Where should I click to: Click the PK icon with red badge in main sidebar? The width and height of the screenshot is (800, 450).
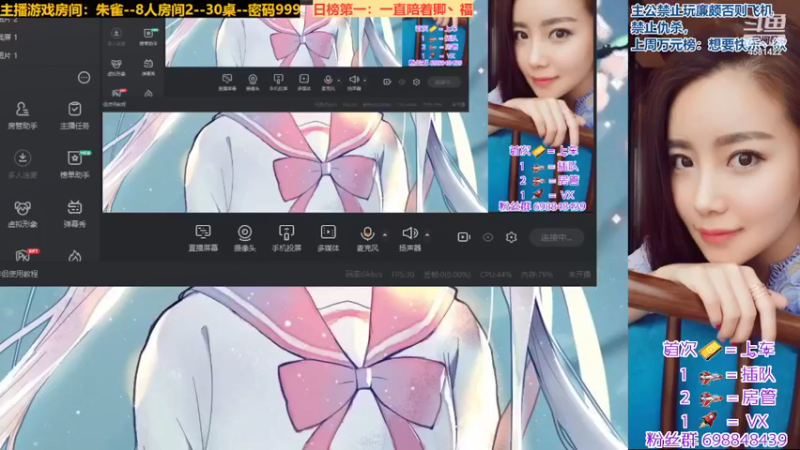(24, 255)
